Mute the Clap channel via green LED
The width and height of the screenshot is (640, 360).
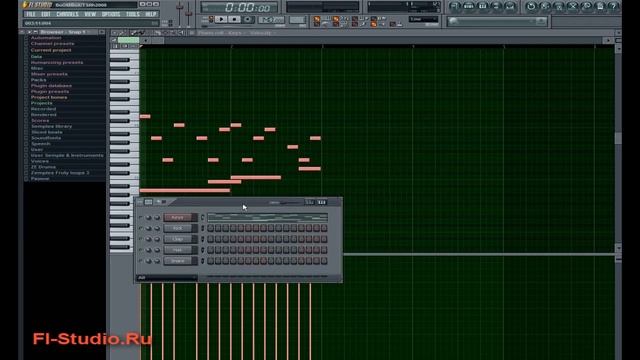click(x=140, y=239)
